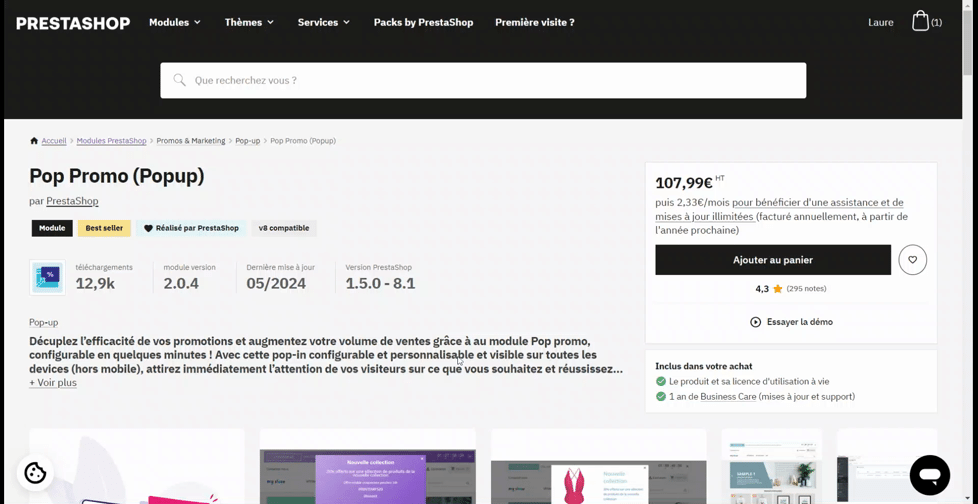The width and height of the screenshot is (978, 504).
Task: Expand the Thèmes menu
Action: [249, 22]
